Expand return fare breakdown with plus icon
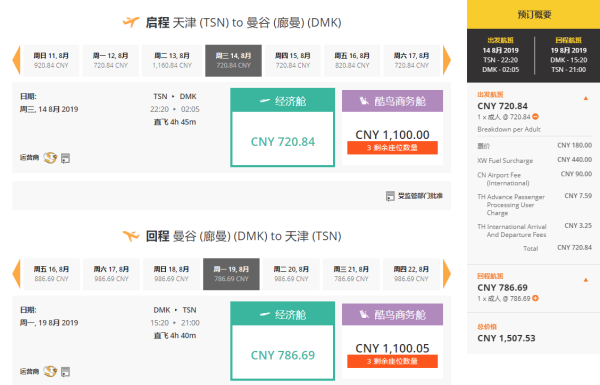The image size is (600, 385). click(x=535, y=298)
